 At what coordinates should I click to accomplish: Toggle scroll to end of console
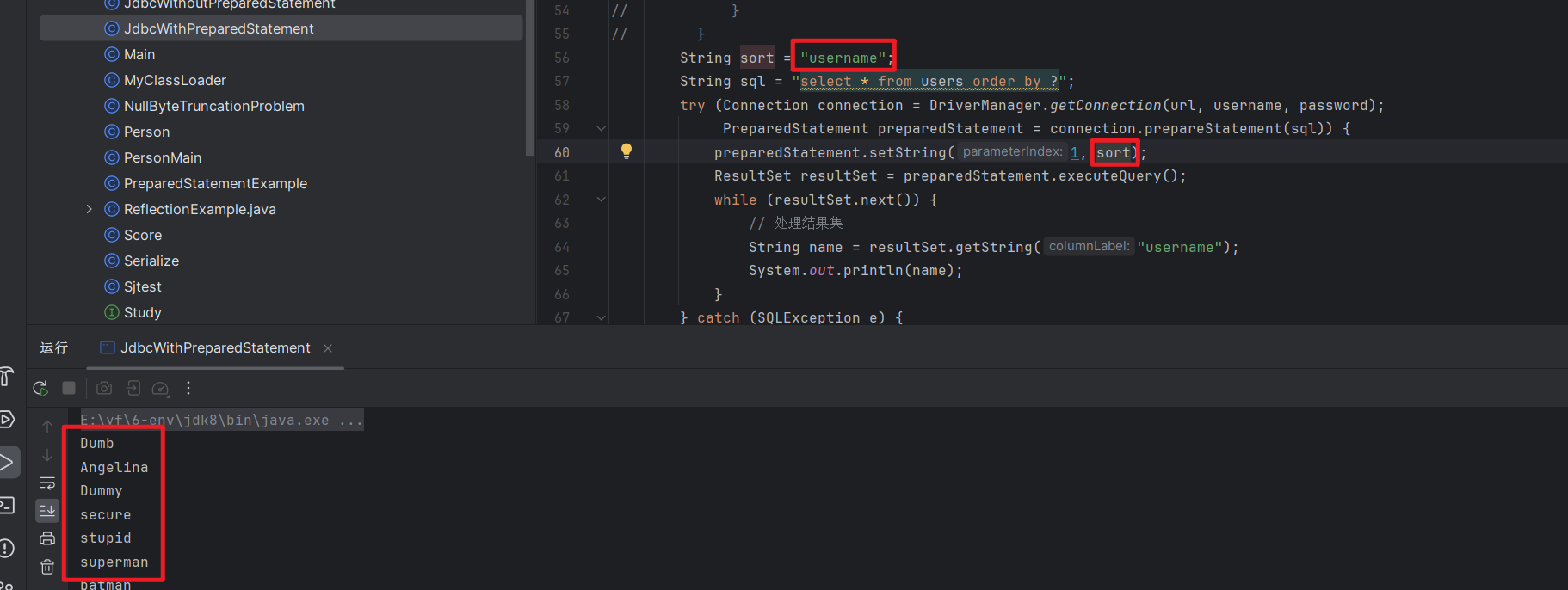coord(47,511)
